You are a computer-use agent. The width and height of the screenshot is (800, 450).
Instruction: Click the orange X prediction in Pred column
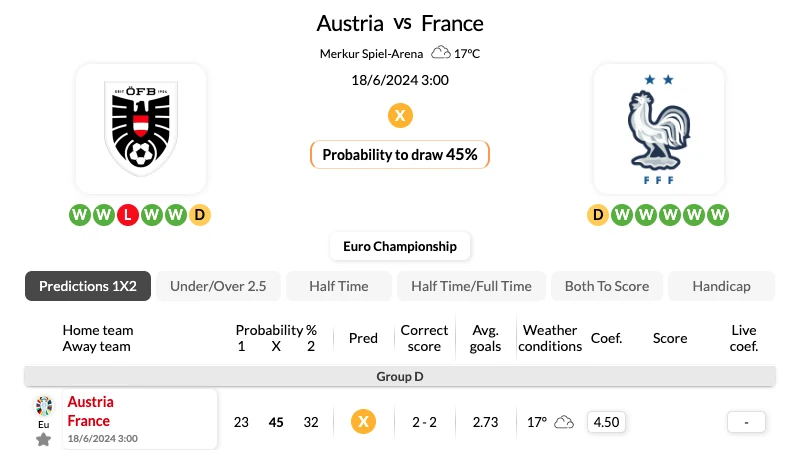coord(363,422)
